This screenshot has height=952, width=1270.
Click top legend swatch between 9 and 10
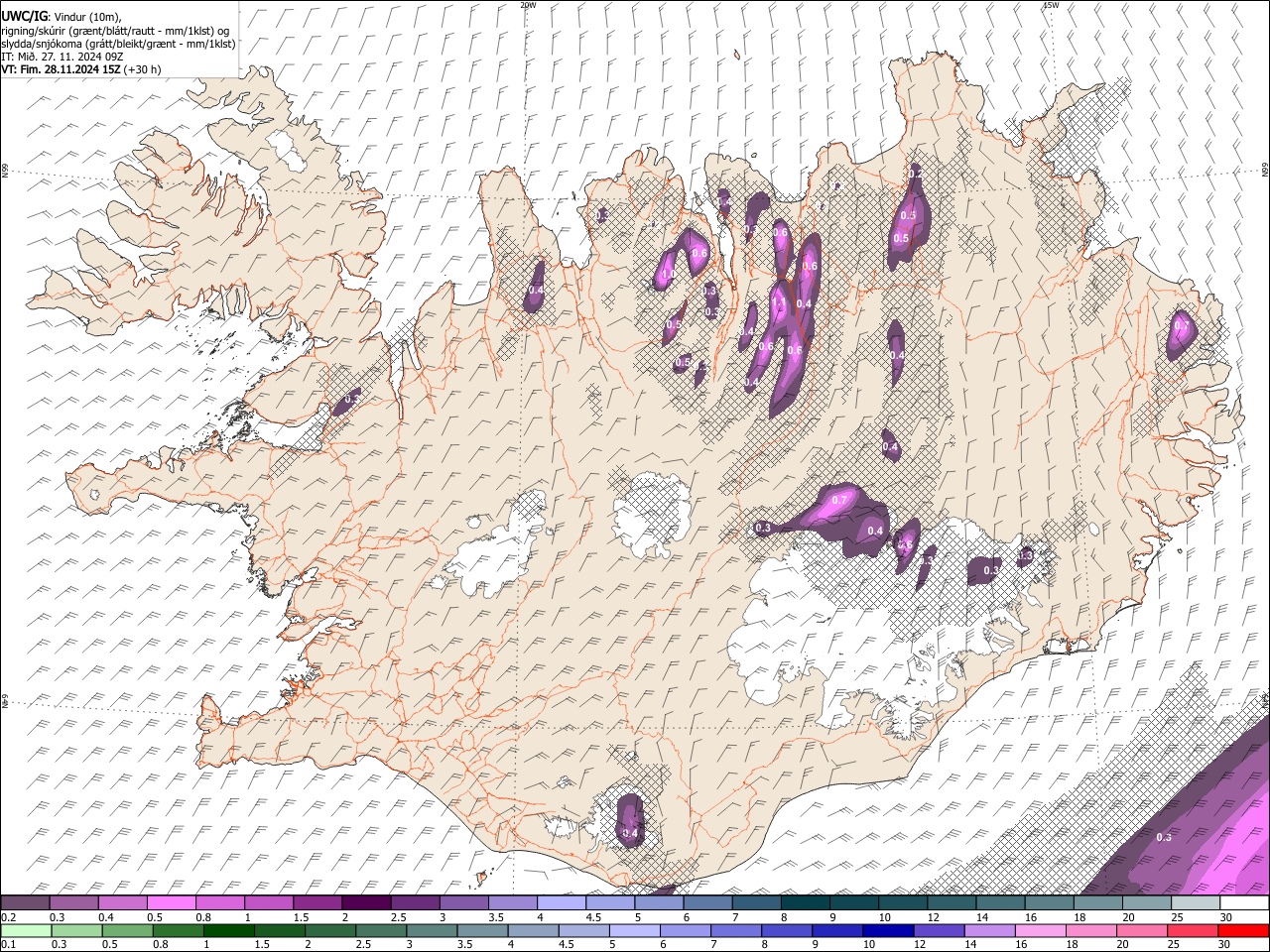pyautogui.click(x=854, y=903)
